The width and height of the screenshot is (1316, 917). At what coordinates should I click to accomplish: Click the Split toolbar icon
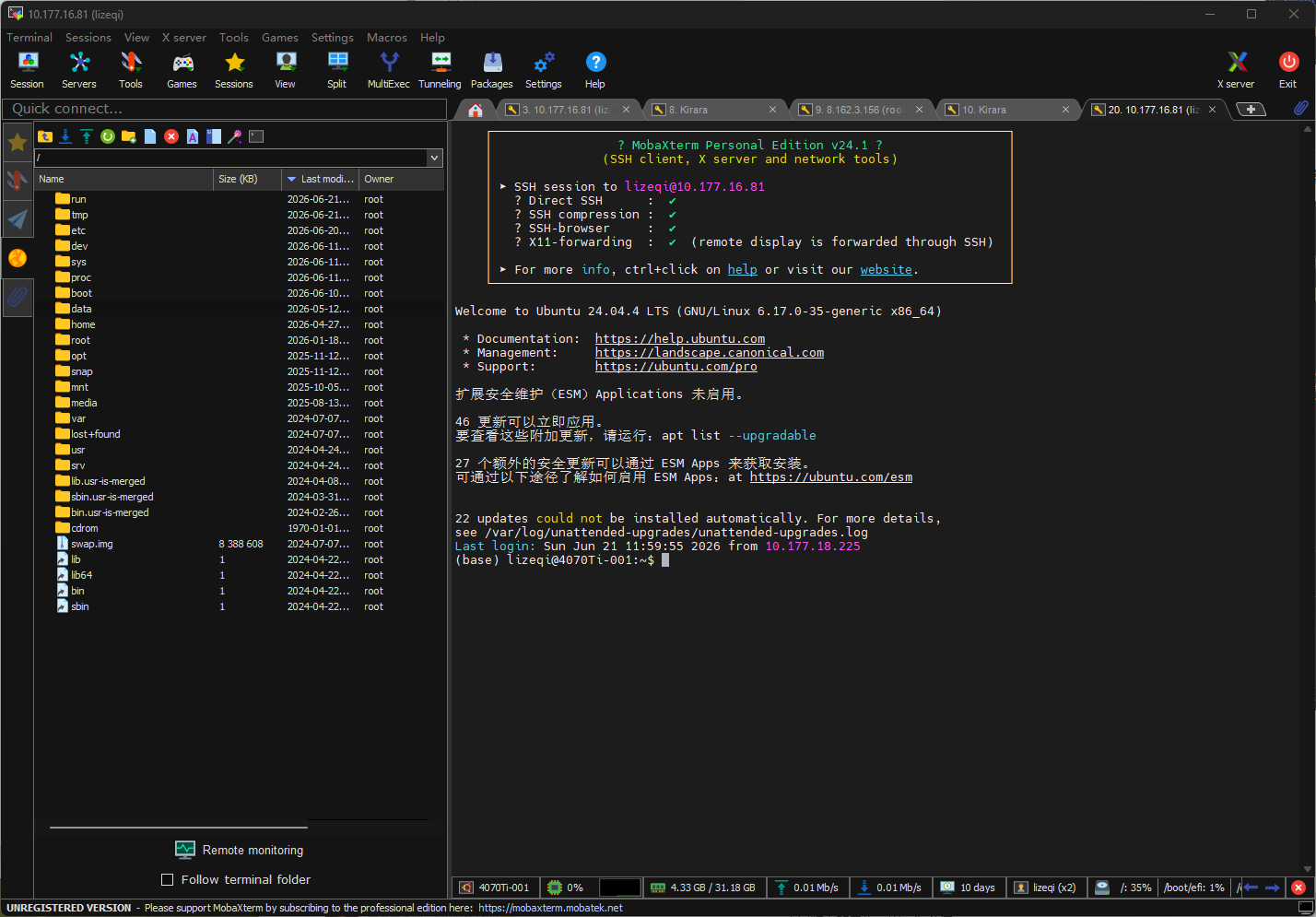337,70
